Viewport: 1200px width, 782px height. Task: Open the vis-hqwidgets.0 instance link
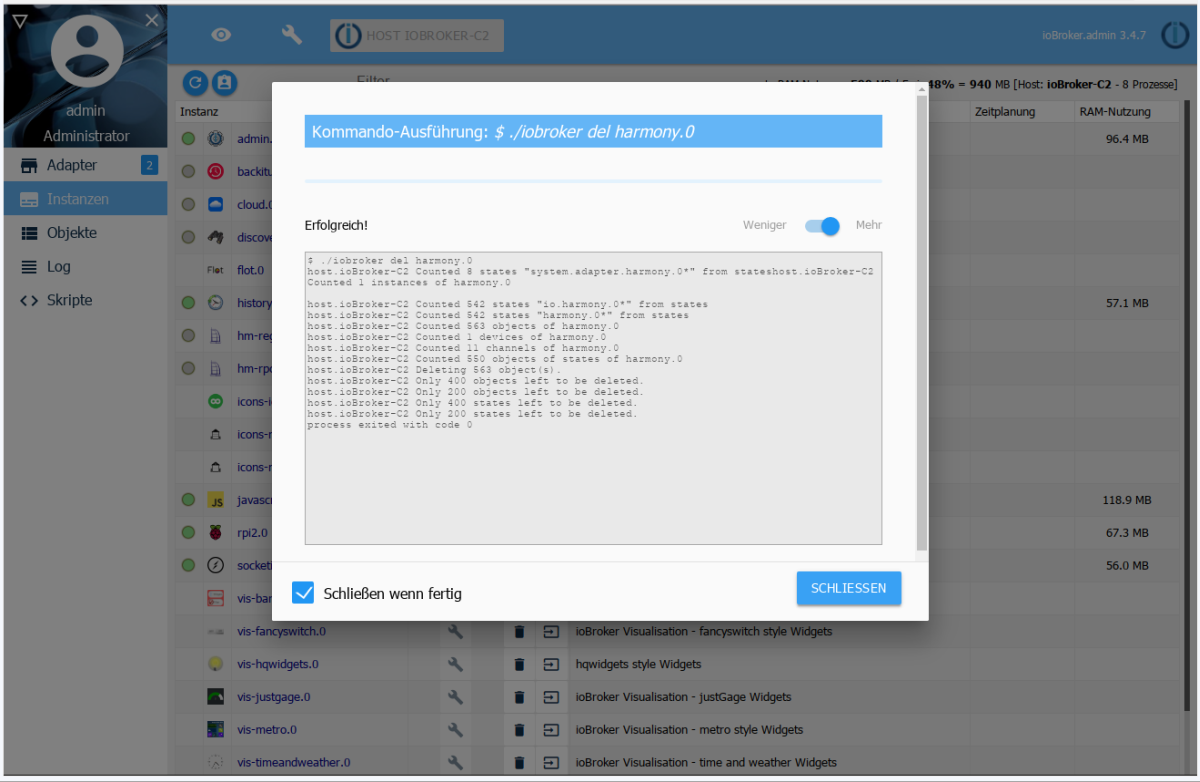278,664
